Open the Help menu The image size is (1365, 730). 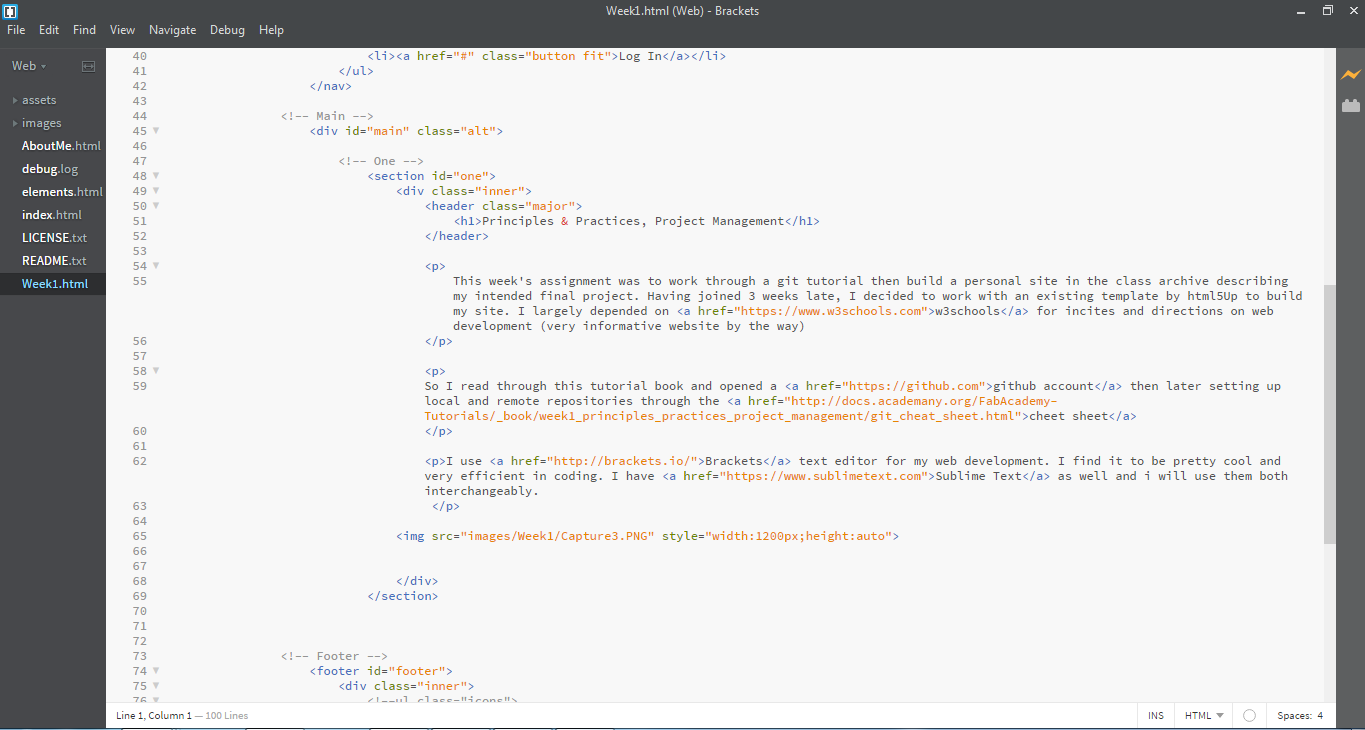tap(271, 30)
